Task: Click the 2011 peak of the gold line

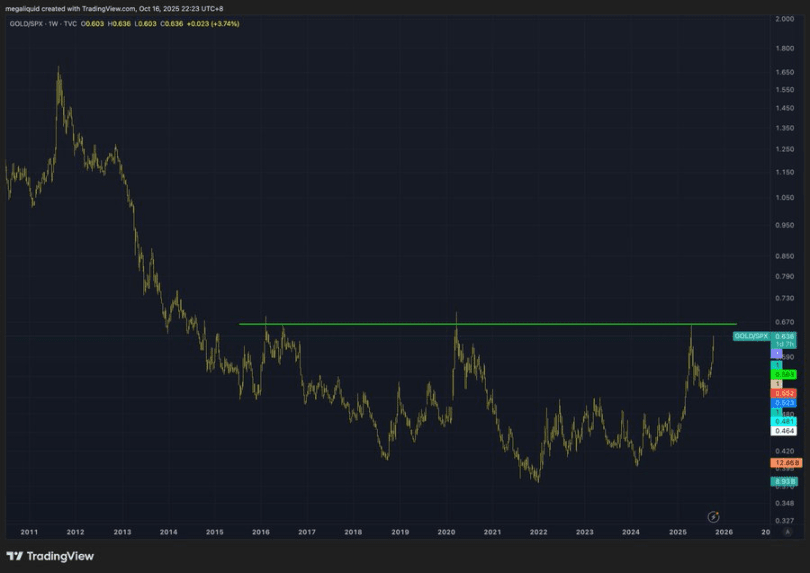Action: pos(58,68)
